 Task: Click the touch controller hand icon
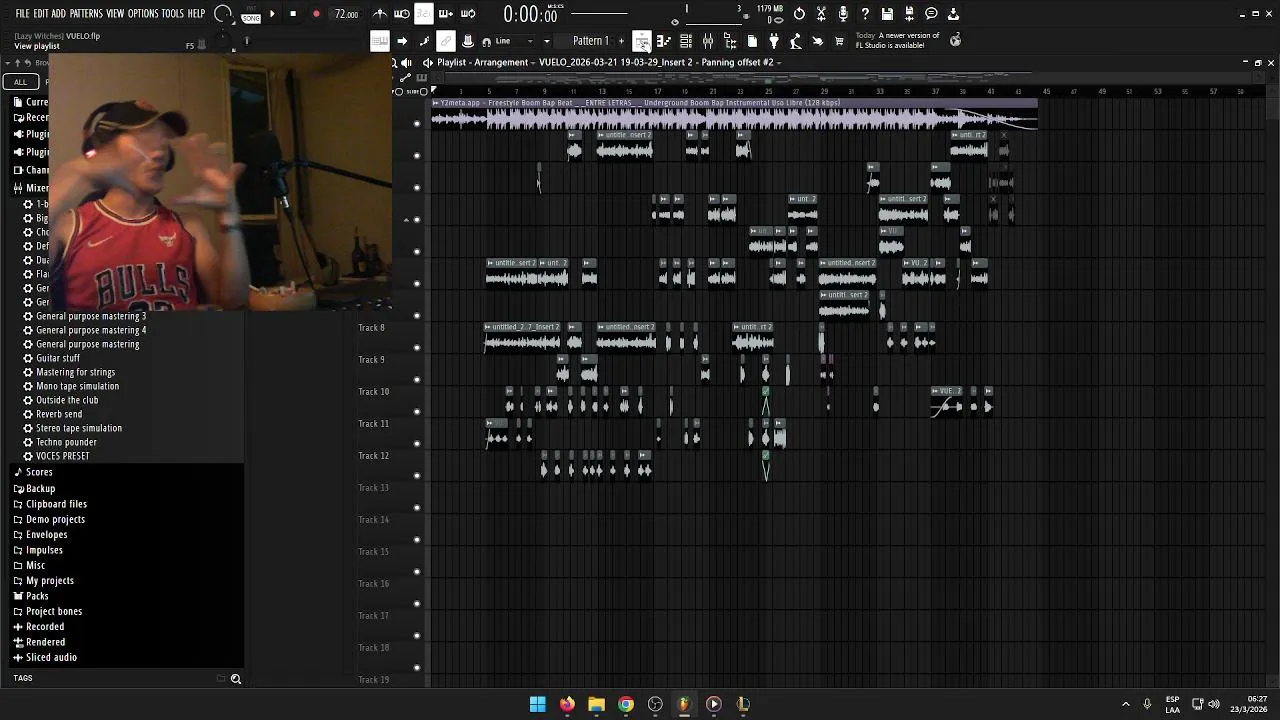click(818, 41)
